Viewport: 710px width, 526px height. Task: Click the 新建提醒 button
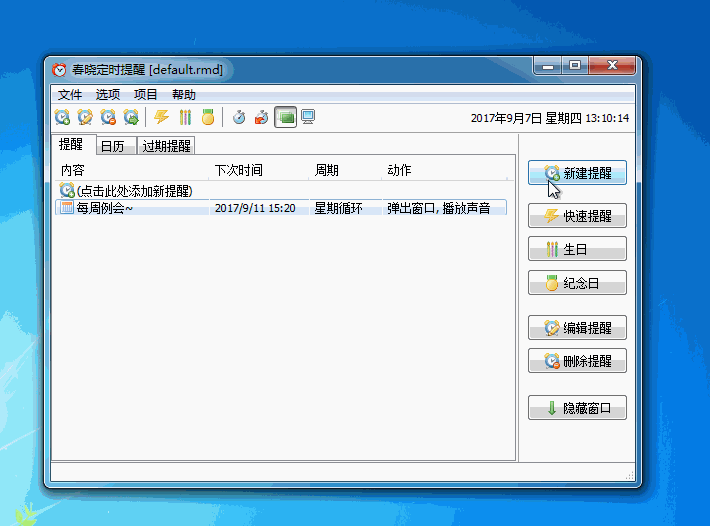point(577,172)
